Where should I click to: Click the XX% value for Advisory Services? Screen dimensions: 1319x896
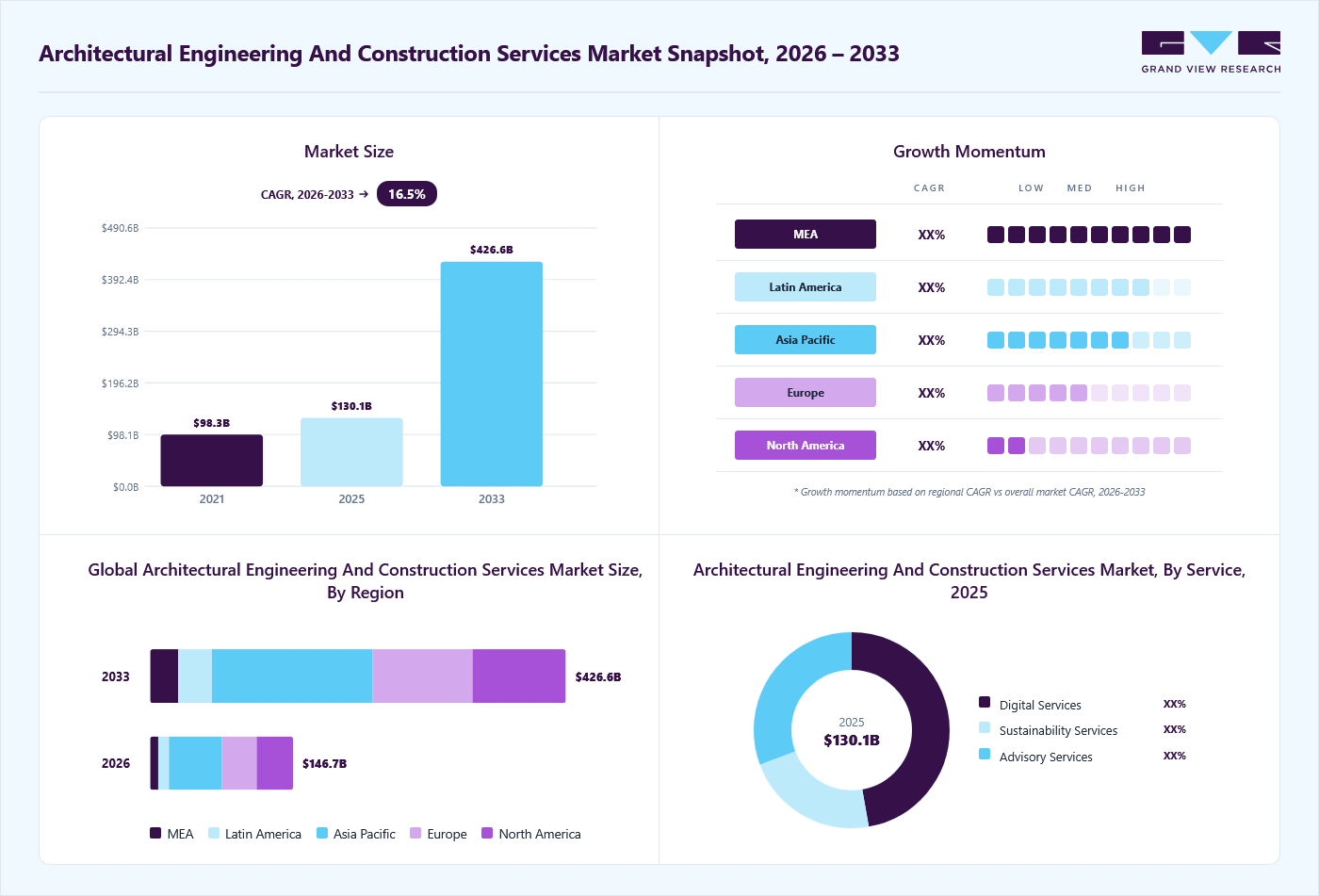click(x=1175, y=756)
